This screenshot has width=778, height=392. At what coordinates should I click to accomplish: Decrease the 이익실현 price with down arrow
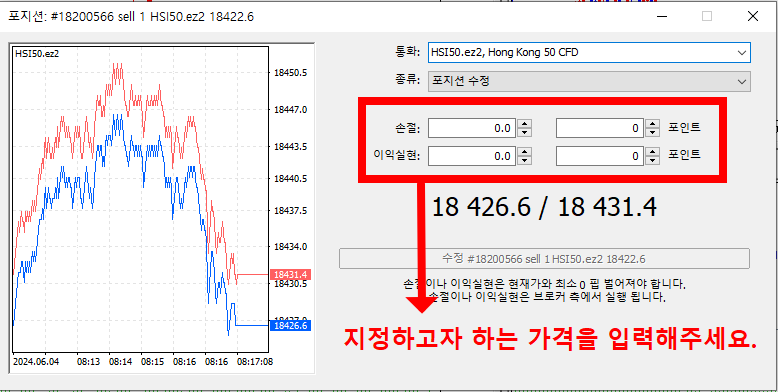click(524, 161)
